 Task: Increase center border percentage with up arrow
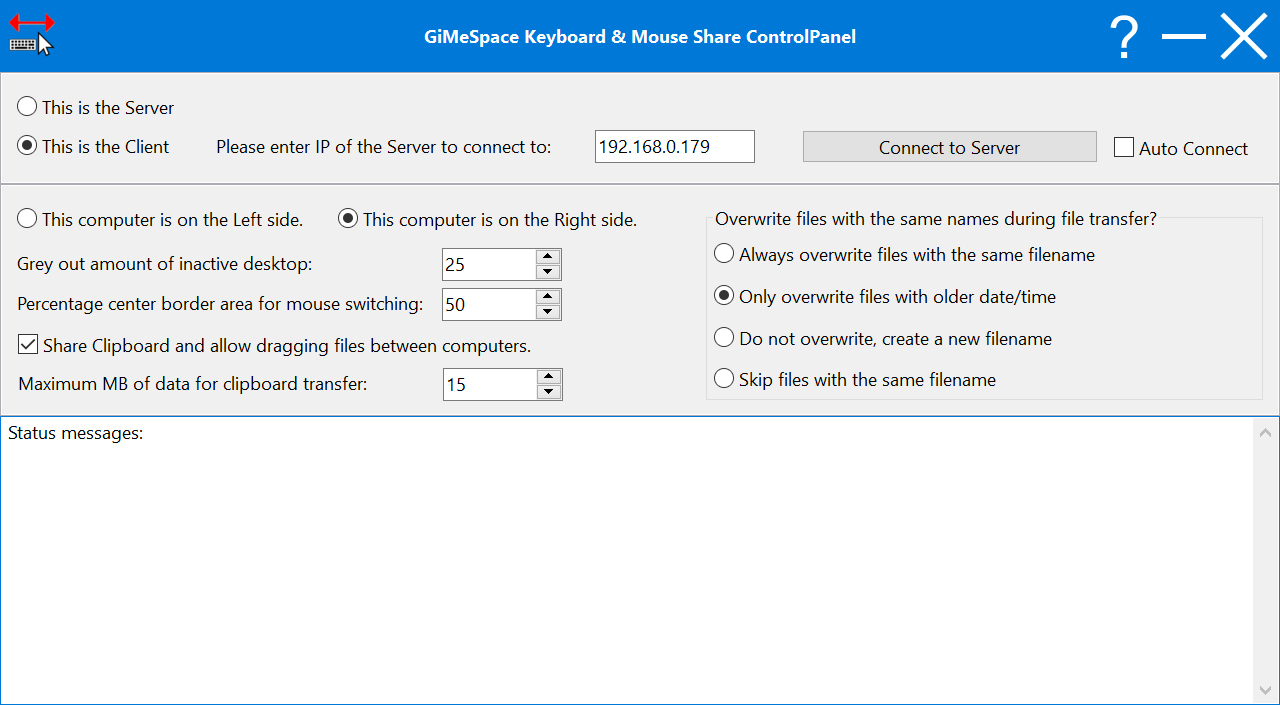[547, 297]
